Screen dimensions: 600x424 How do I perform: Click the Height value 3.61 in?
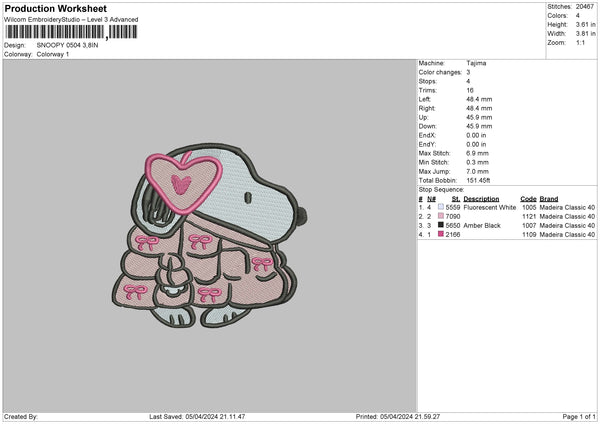(585, 24)
